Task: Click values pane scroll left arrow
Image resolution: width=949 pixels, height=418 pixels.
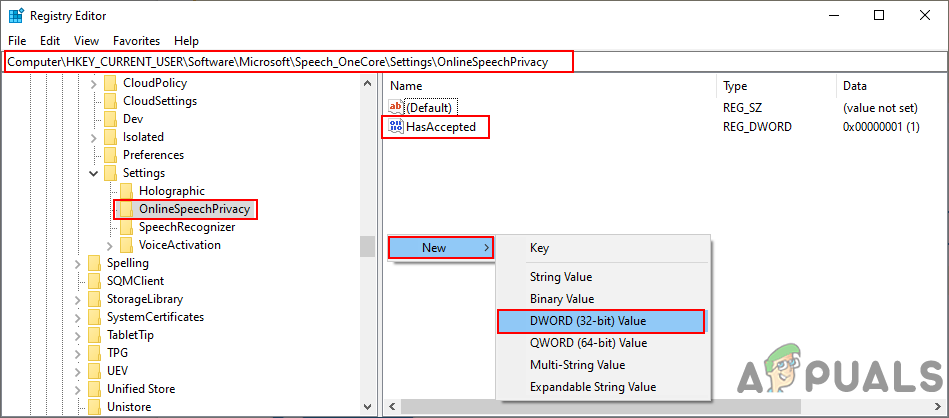Action: point(393,407)
